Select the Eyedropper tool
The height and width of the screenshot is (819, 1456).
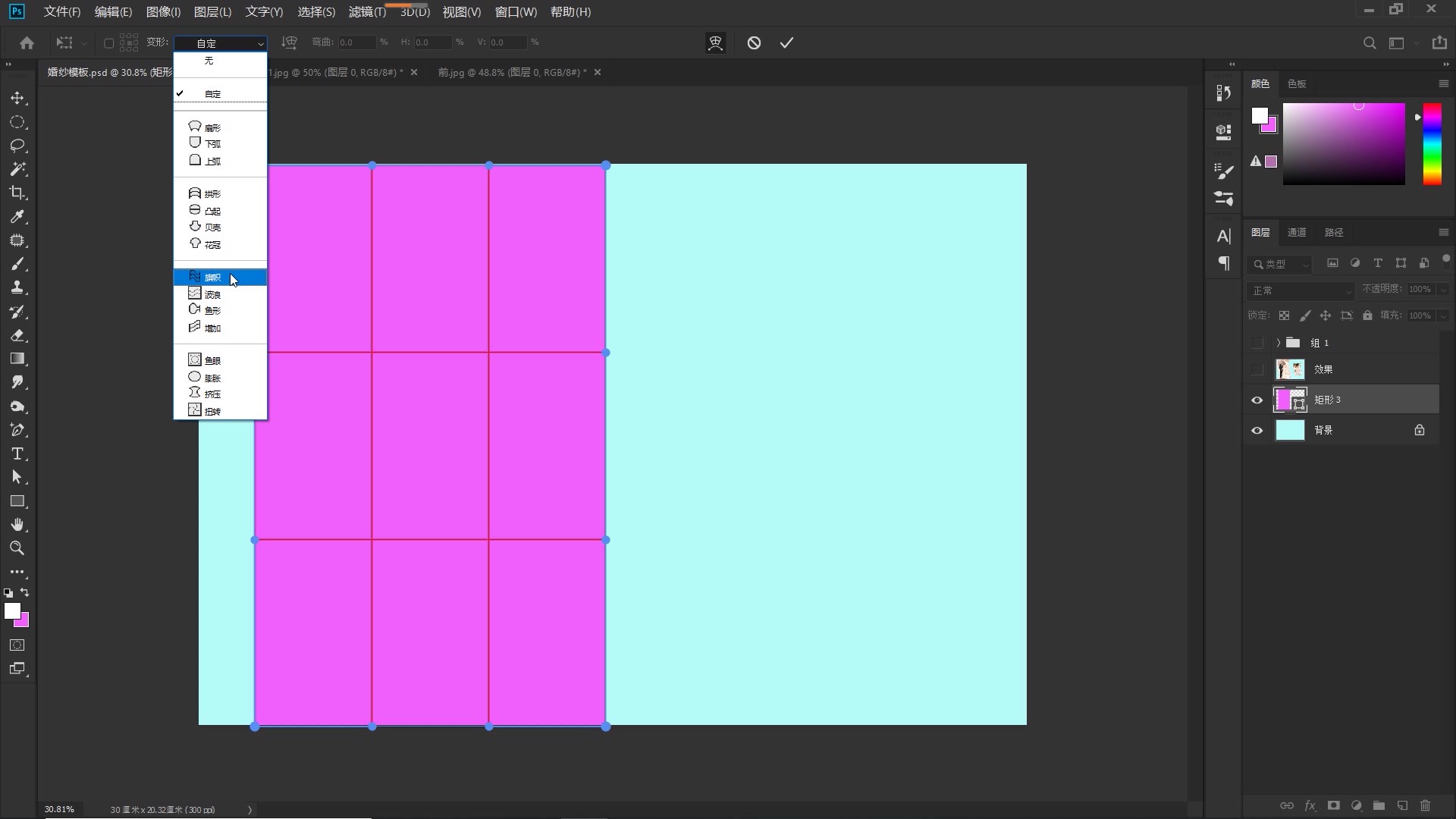(17, 217)
